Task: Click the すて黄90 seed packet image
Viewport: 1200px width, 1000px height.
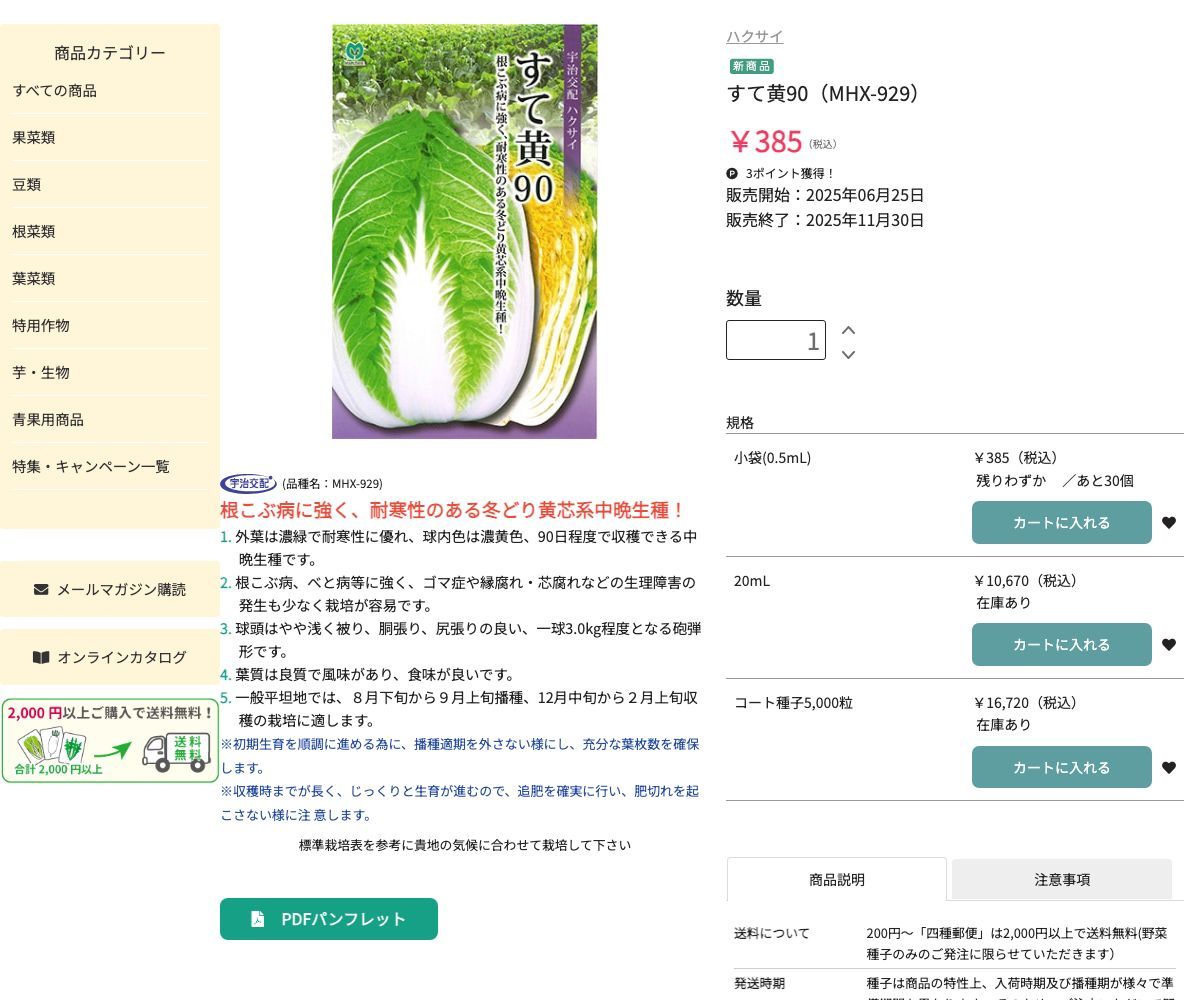Action: click(x=464, y=231)
